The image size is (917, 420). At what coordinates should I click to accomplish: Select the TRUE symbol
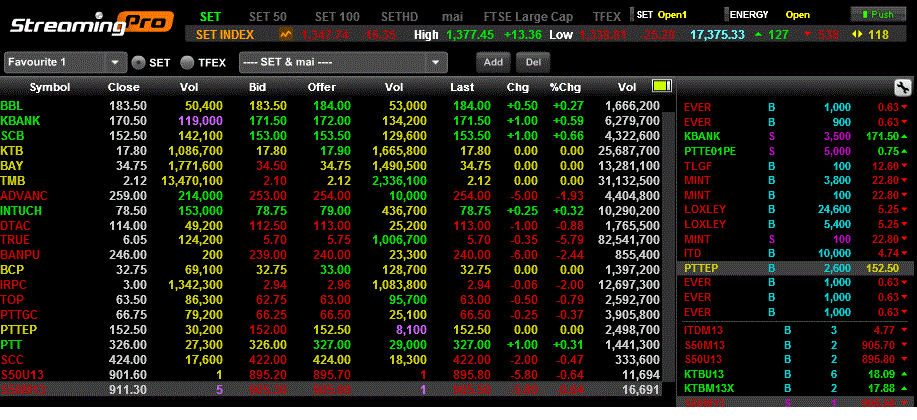(15, 240)
